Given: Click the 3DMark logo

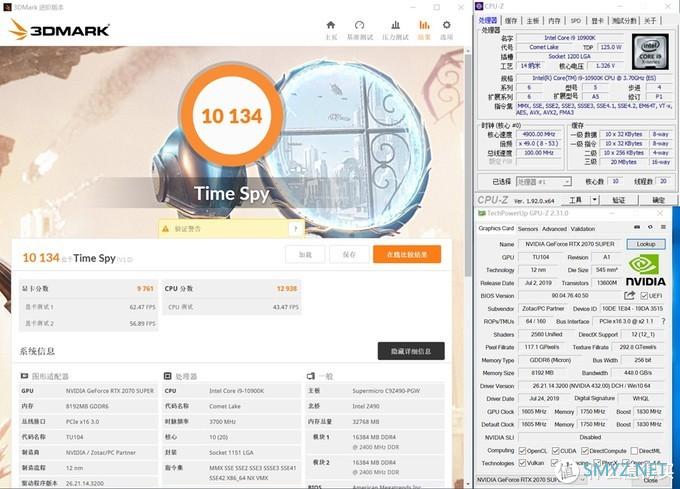Looking at the screenshot, I should (59, 29).
